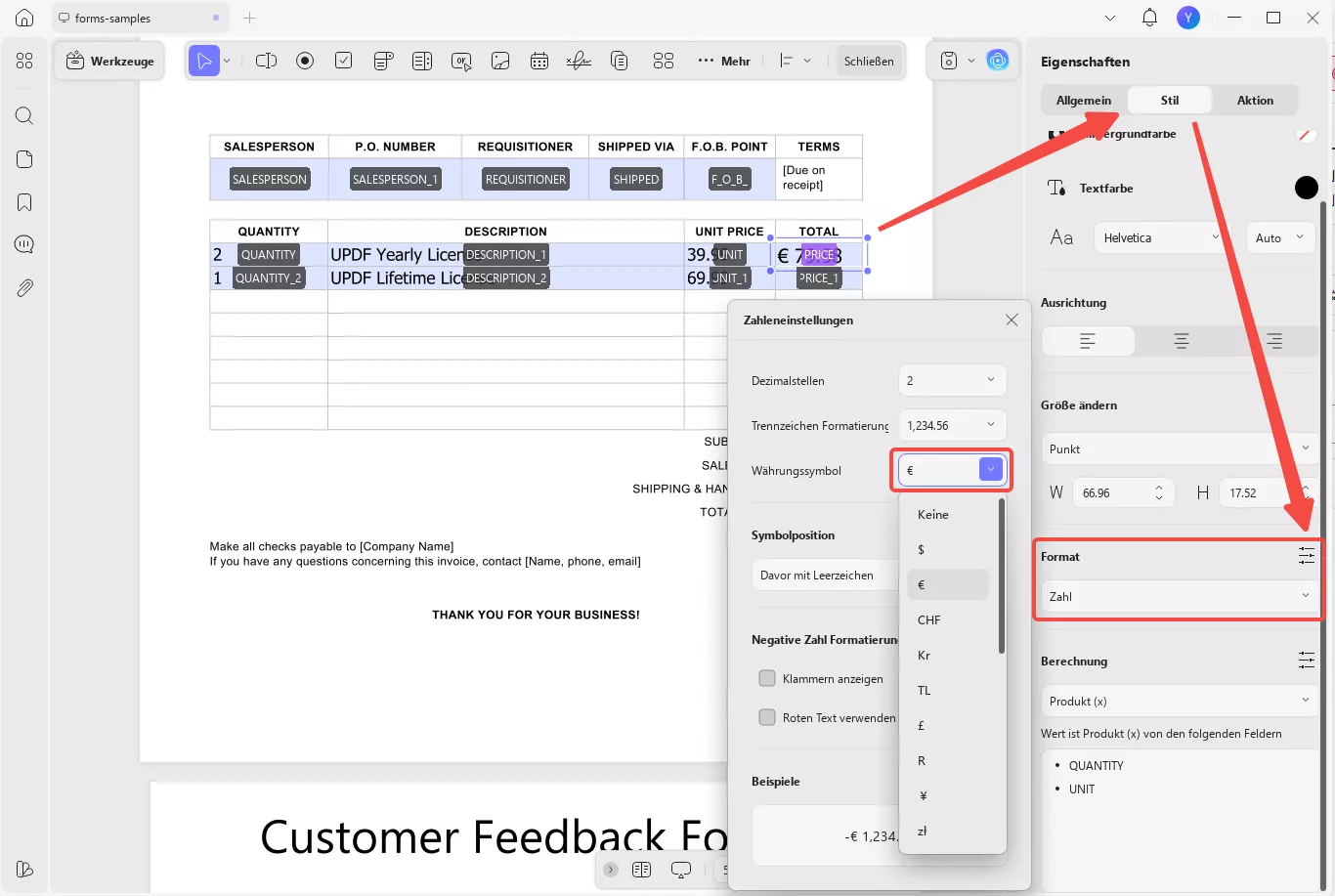Close the Zahleneinstellungen dialog
This screenshot has height=896, width=1335.
point(1012,320)
